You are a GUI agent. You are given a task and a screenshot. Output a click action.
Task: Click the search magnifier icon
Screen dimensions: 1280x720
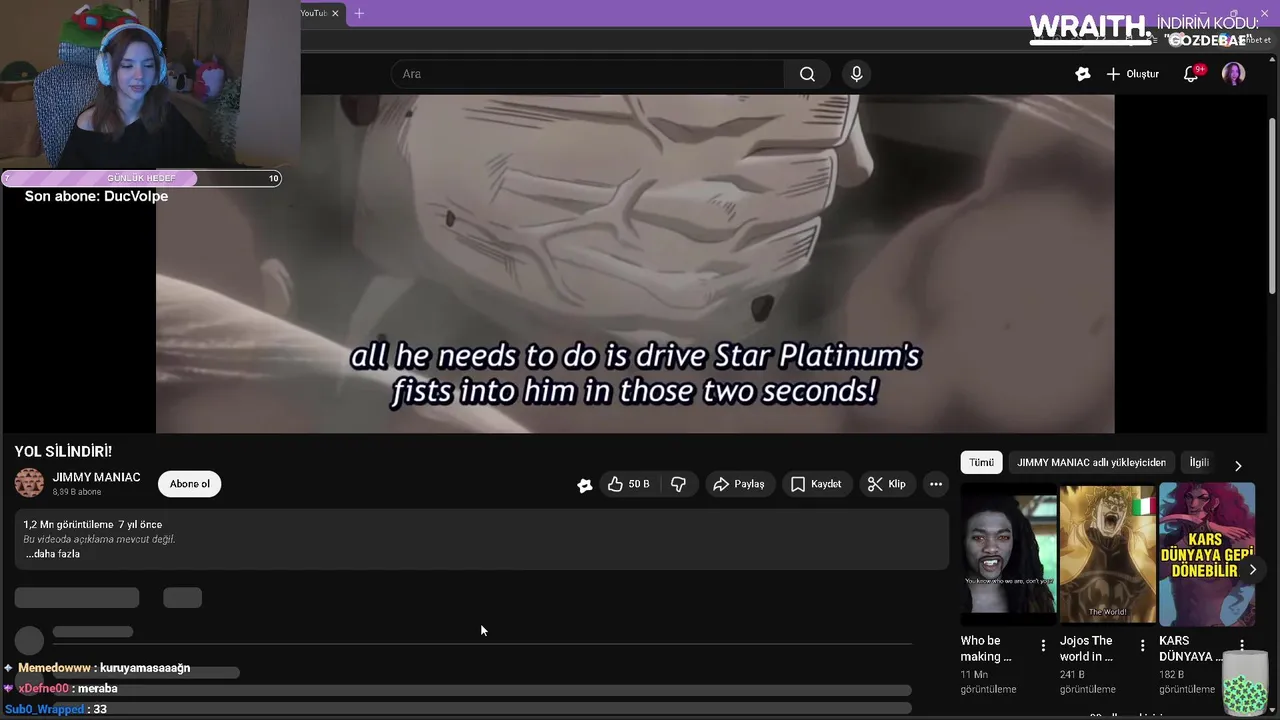tap(807, 74)
